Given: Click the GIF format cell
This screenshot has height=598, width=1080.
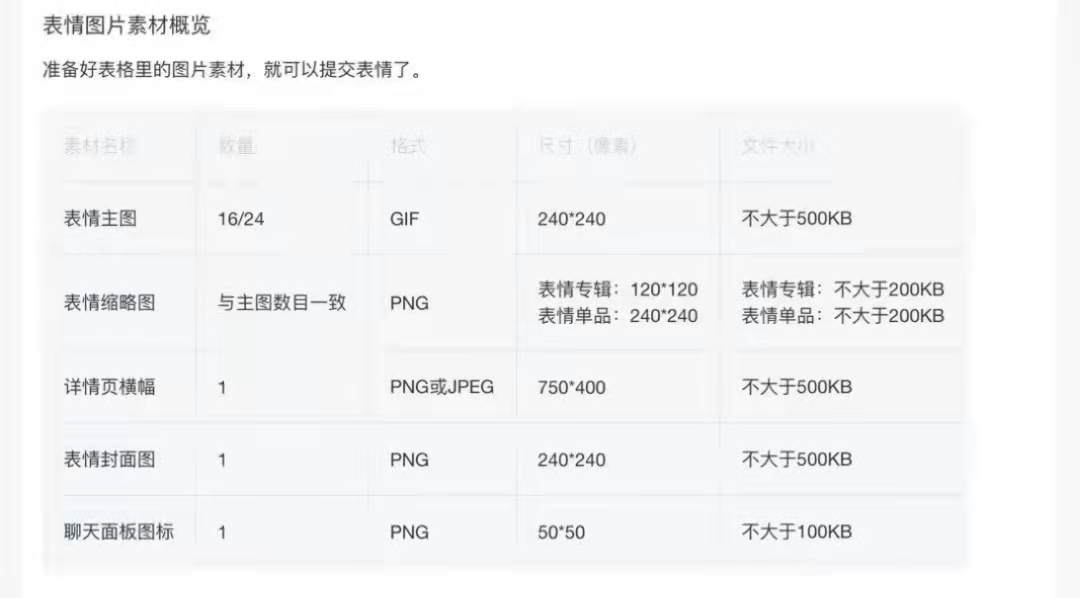Looking at the screenshot, I should click(405, 219).
